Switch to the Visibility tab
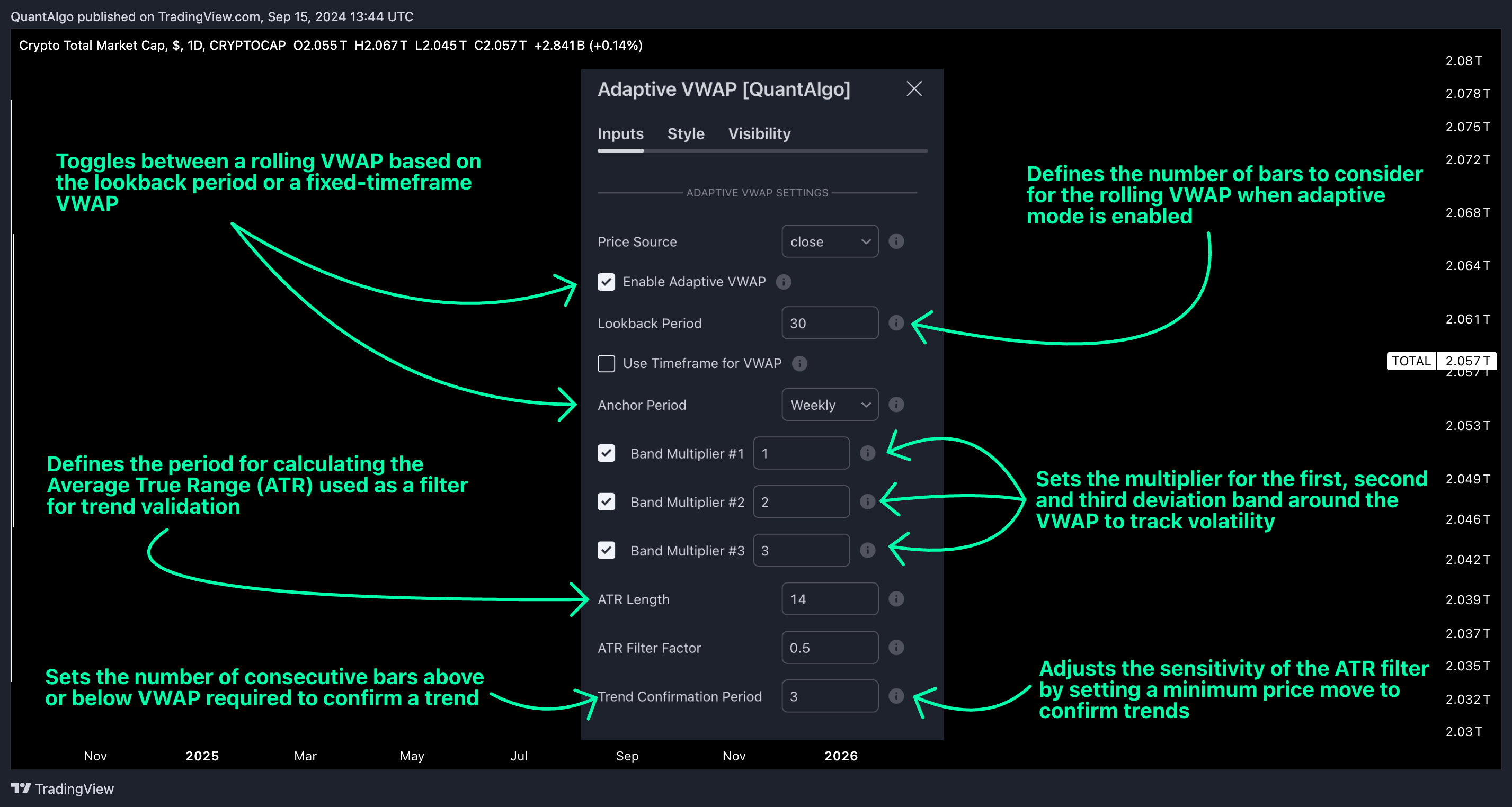 [x=759, y=134]
